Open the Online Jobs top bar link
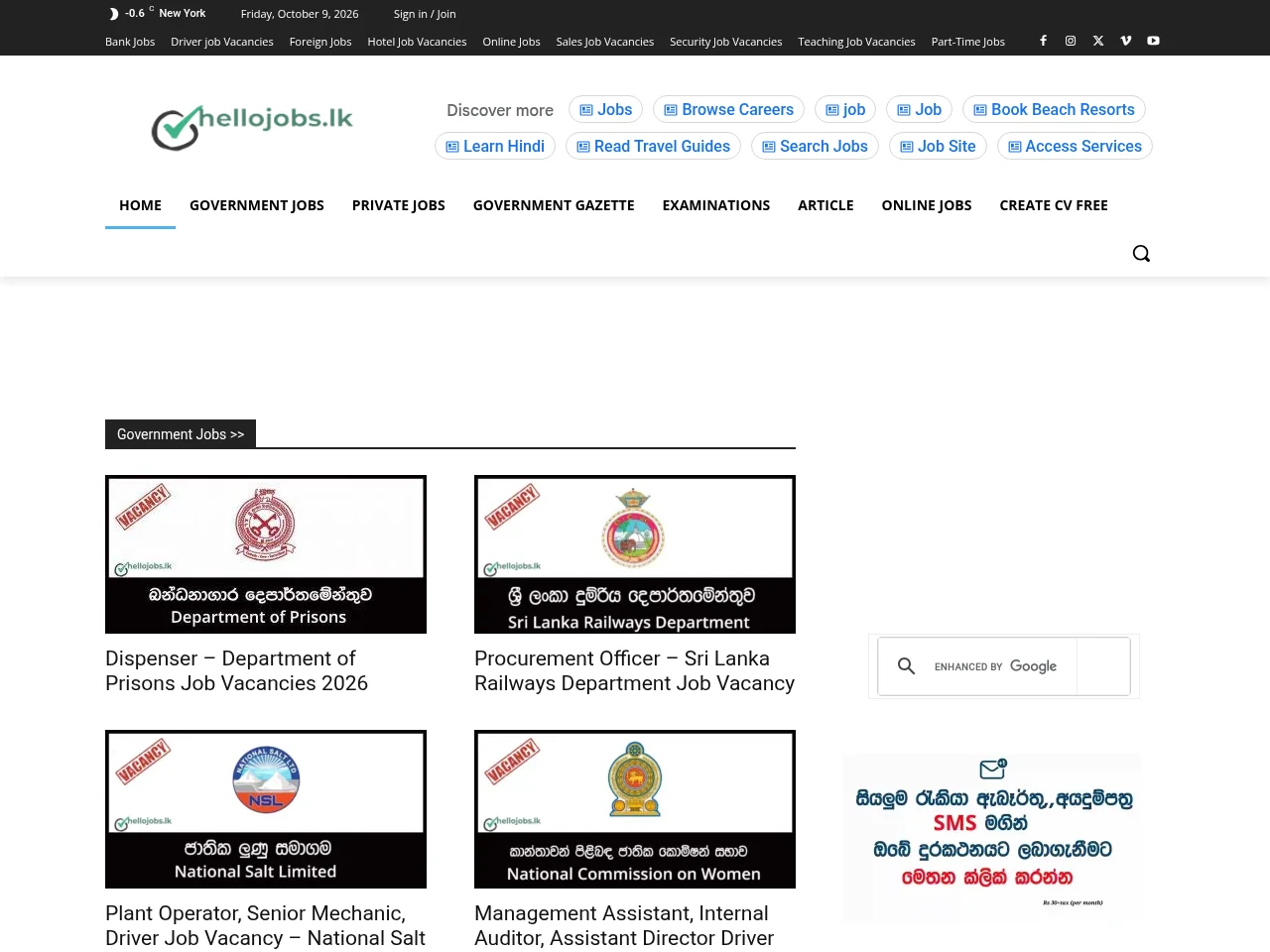The width and height of the screenshot is (1270, 952). click(511, 42)
